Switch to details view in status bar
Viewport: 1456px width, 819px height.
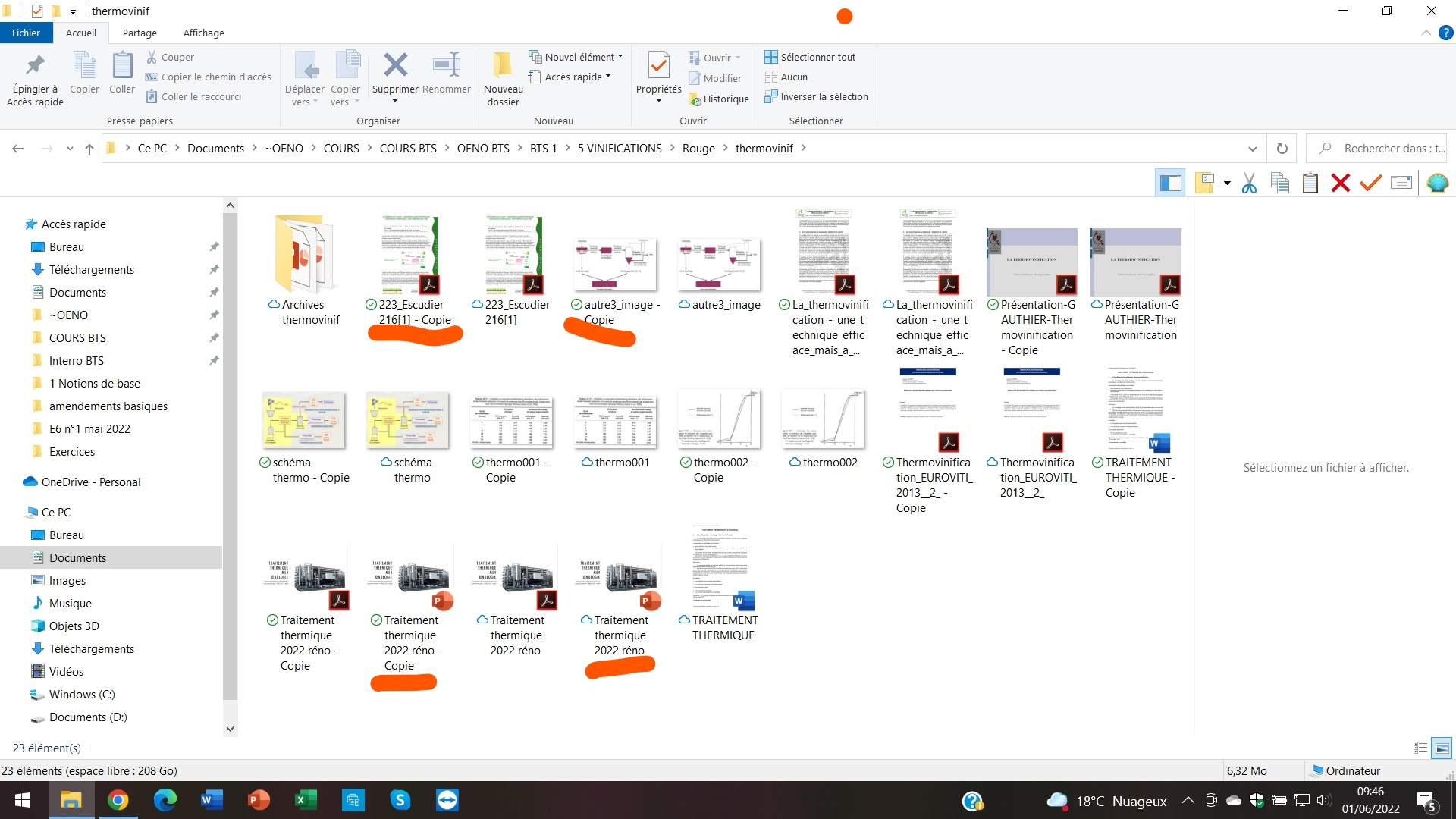[x=1420, y=748]
